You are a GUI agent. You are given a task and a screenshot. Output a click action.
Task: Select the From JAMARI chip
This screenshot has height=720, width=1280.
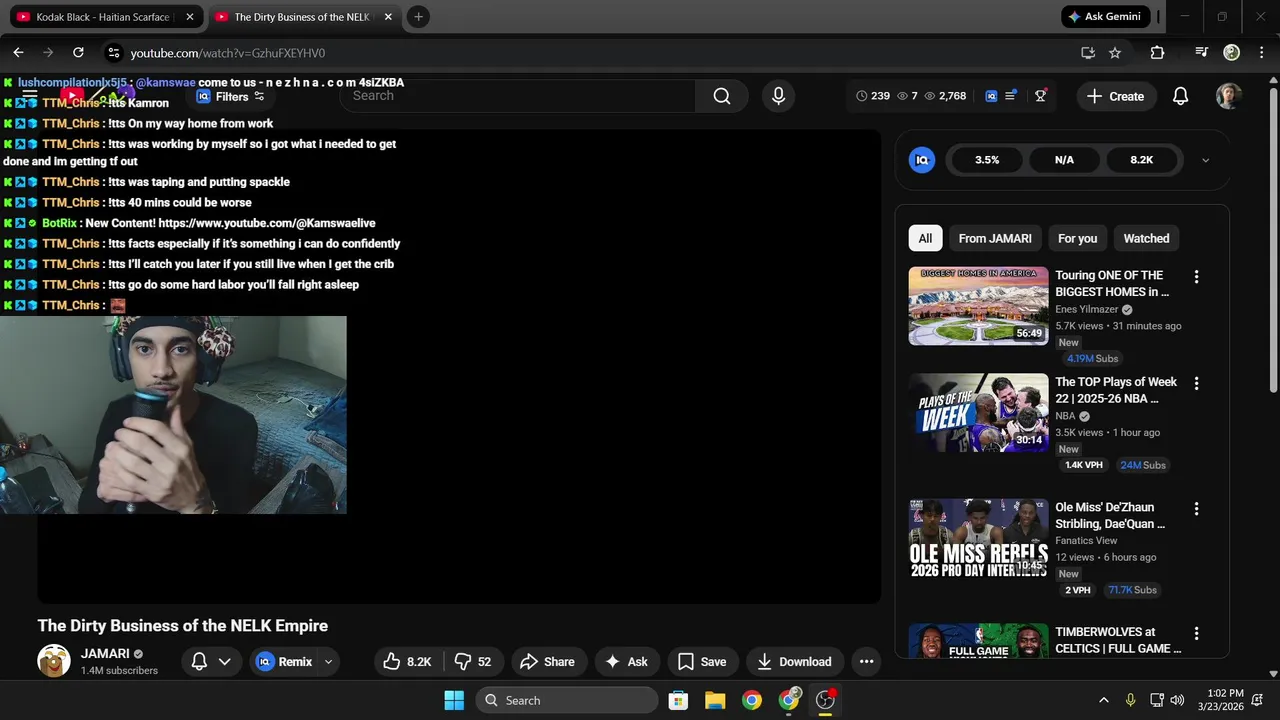[995, 238]
